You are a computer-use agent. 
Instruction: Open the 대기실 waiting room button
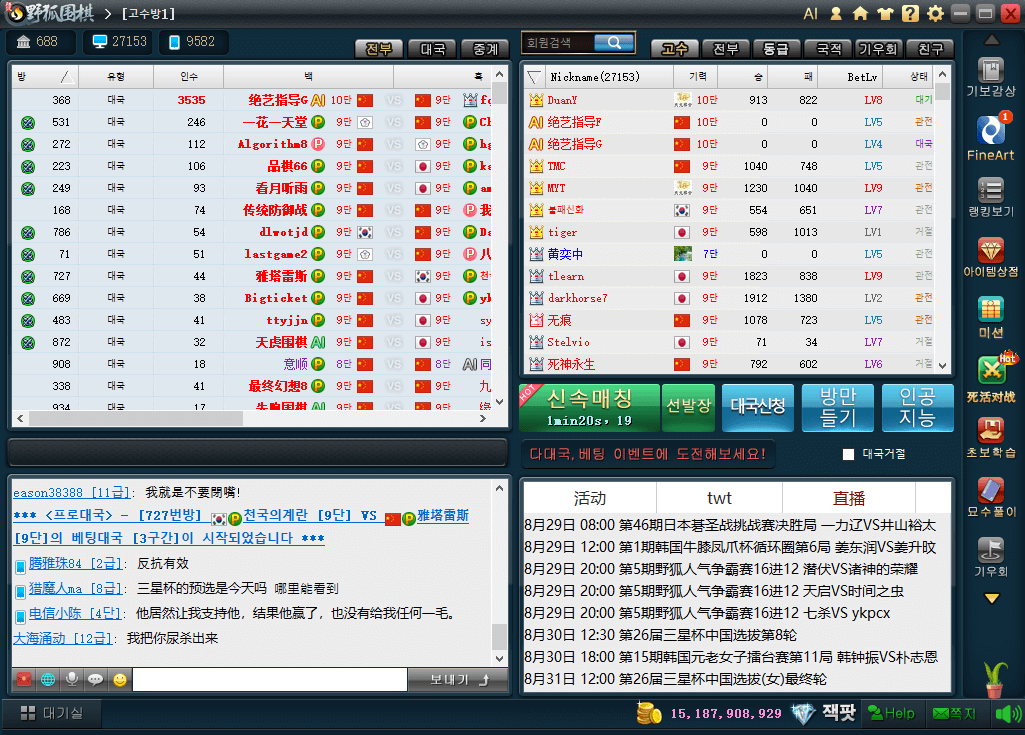[52, 713]
